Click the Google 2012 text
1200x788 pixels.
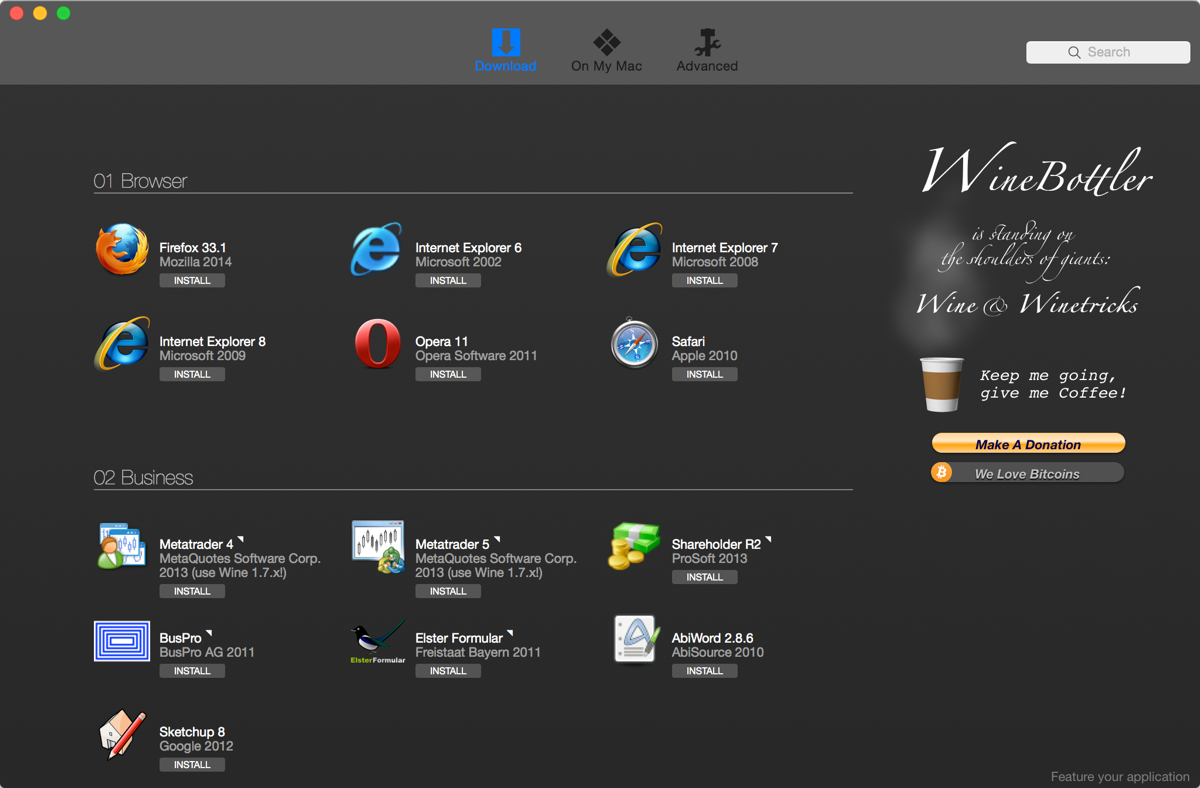pyautogui.click(x=196, y=746)
